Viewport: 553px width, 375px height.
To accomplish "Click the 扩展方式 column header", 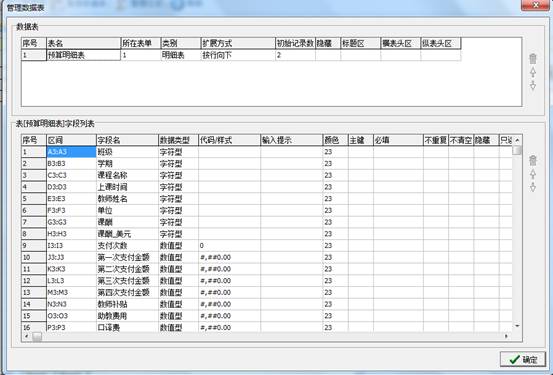I will 238,43.
